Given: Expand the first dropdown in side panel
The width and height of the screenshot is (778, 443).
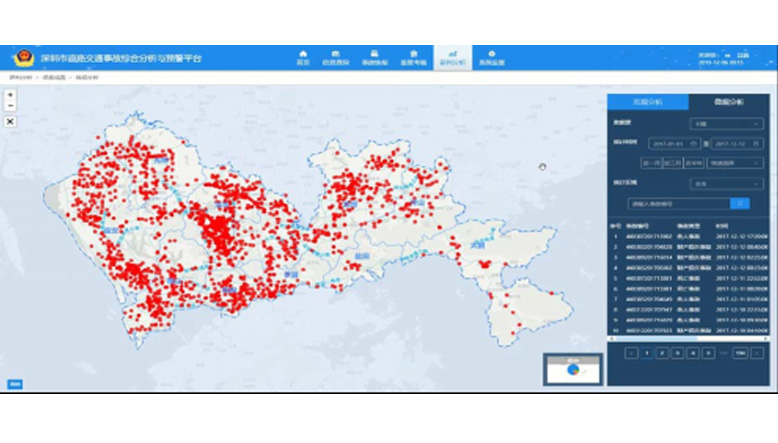Looking at the screenshot, I should [727, 124].
